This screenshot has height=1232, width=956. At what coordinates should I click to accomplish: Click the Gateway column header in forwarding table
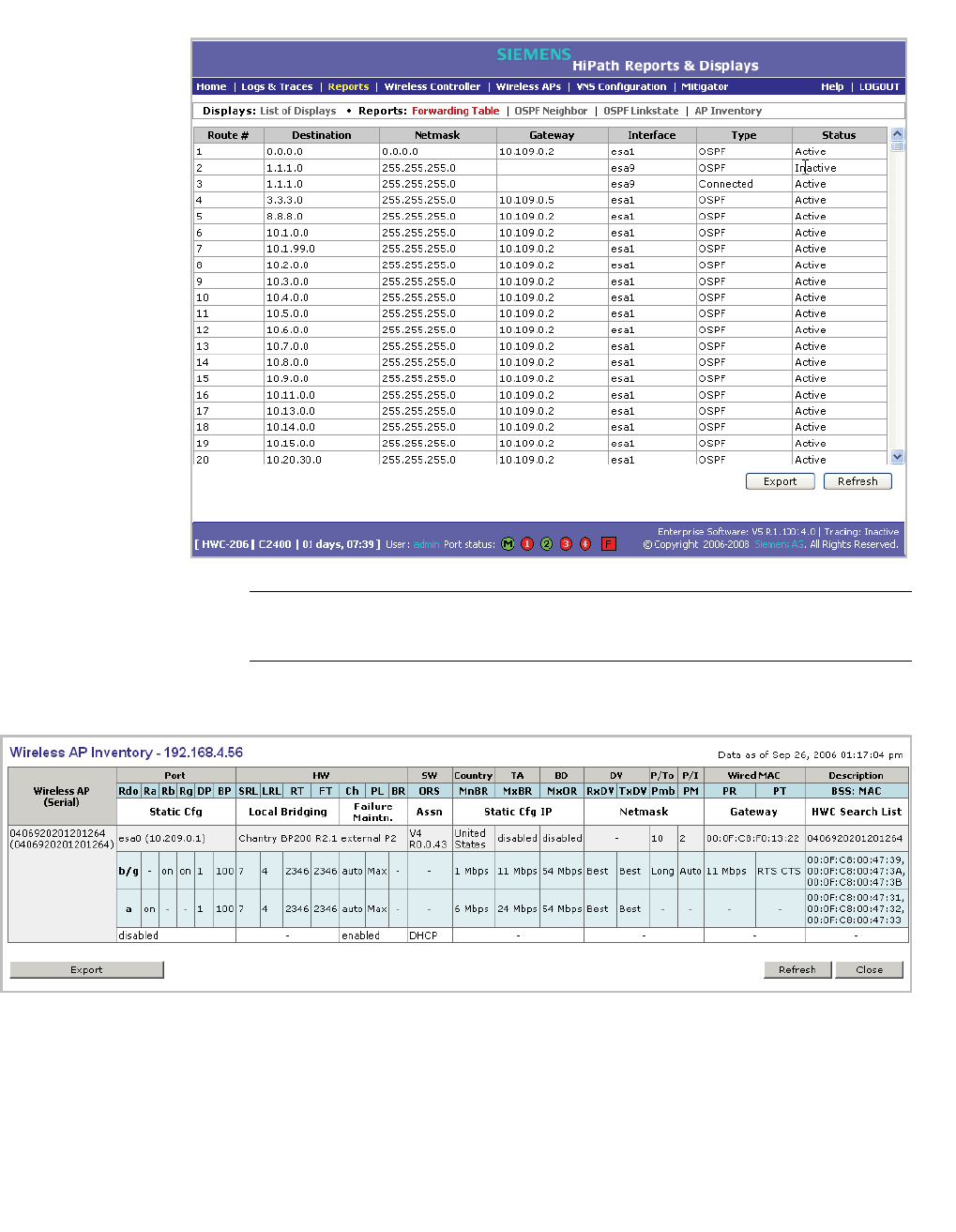552,135
